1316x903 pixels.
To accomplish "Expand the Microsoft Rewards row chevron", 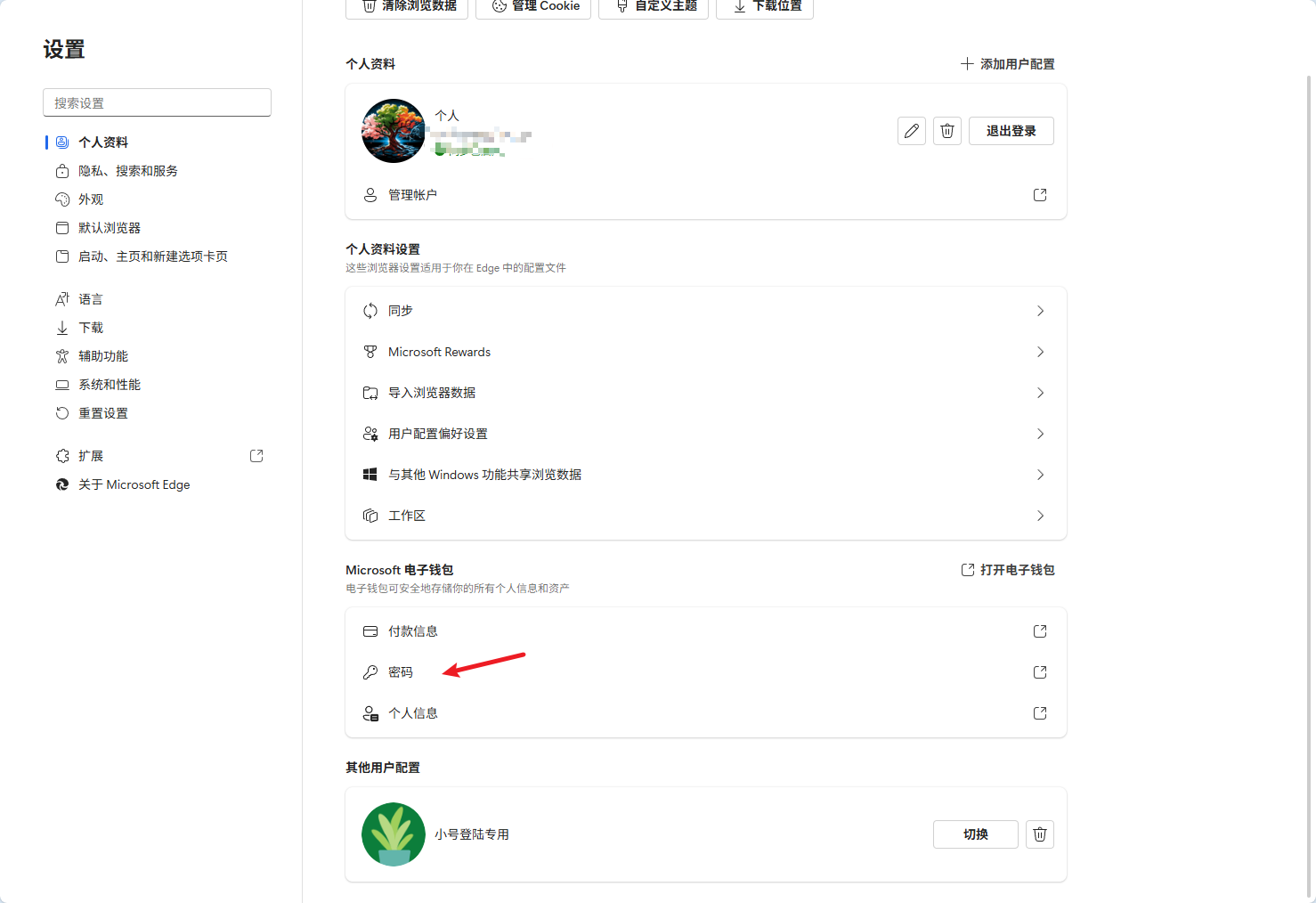I will (1039, 352).
